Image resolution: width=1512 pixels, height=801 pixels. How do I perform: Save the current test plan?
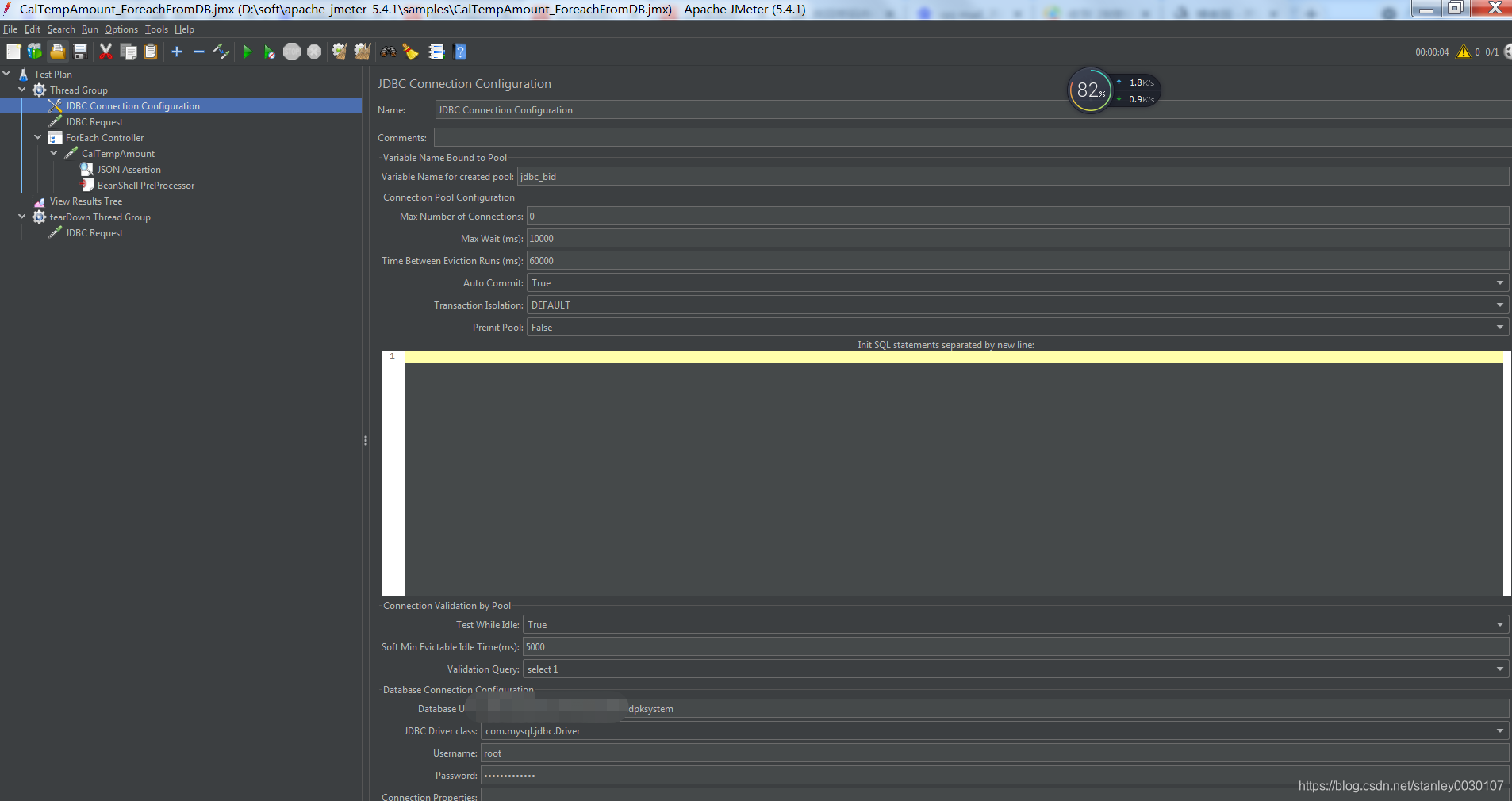point(79,52)
